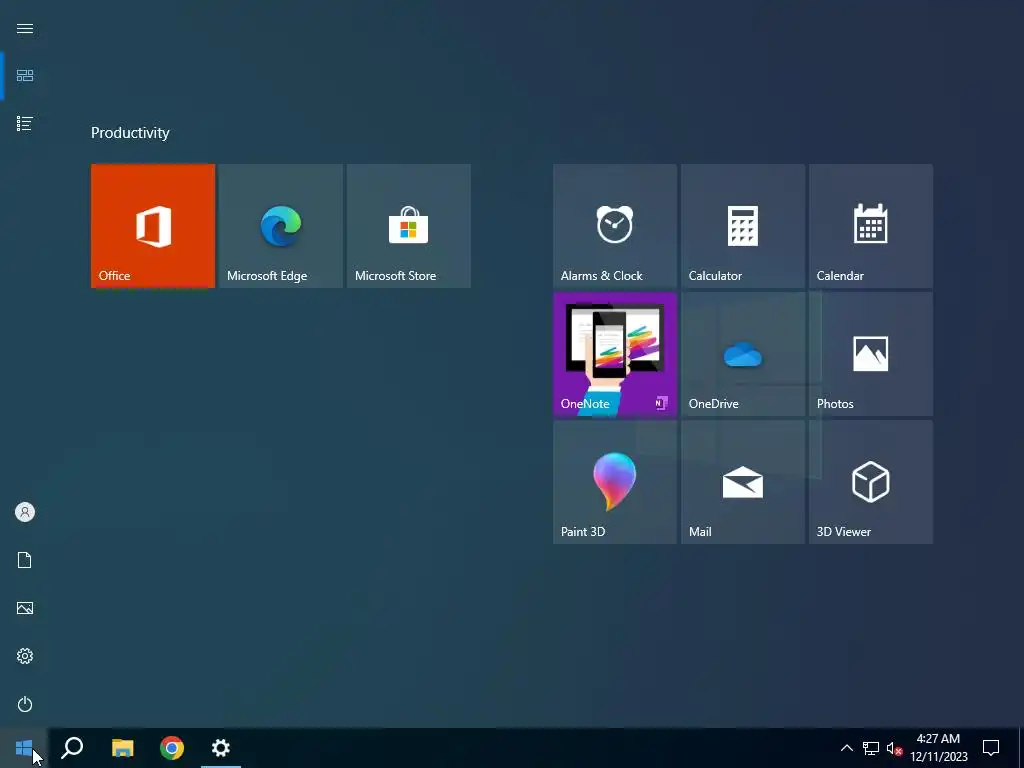This screenshot has width=1024, height=768.
Task: Open the Mail tile
Action: (x=743, y=482)
